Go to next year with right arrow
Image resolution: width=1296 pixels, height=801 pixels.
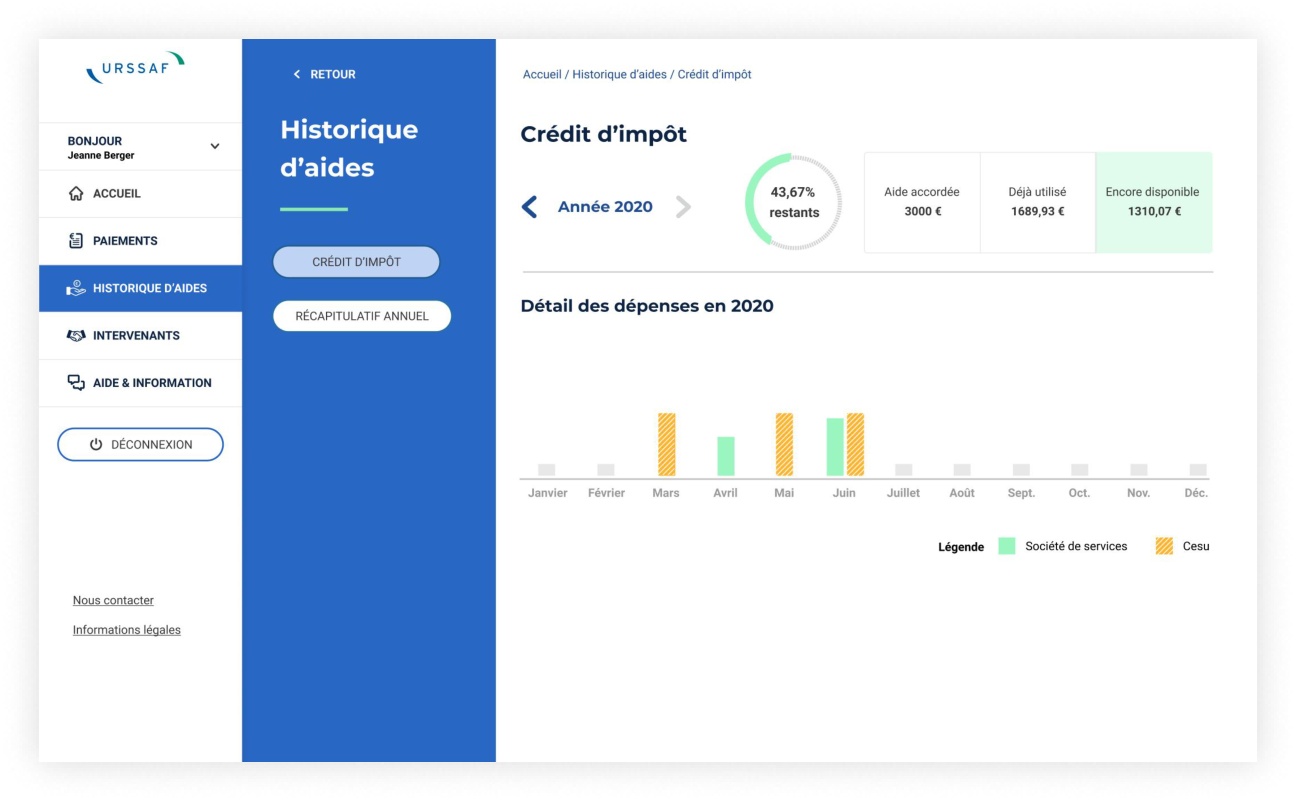683,207
